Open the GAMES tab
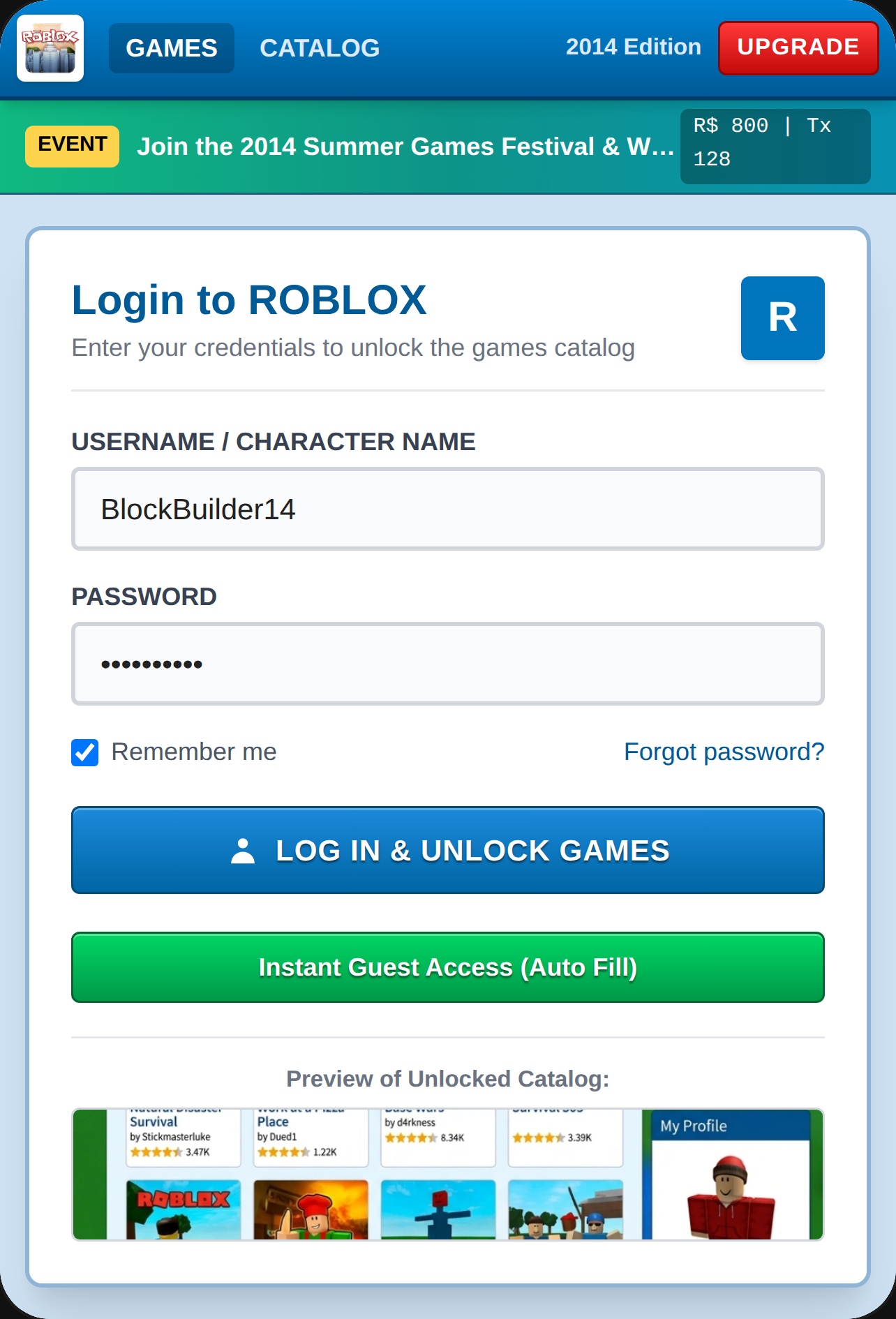The height and width of the screenshot is (1319, 896). 172,48
